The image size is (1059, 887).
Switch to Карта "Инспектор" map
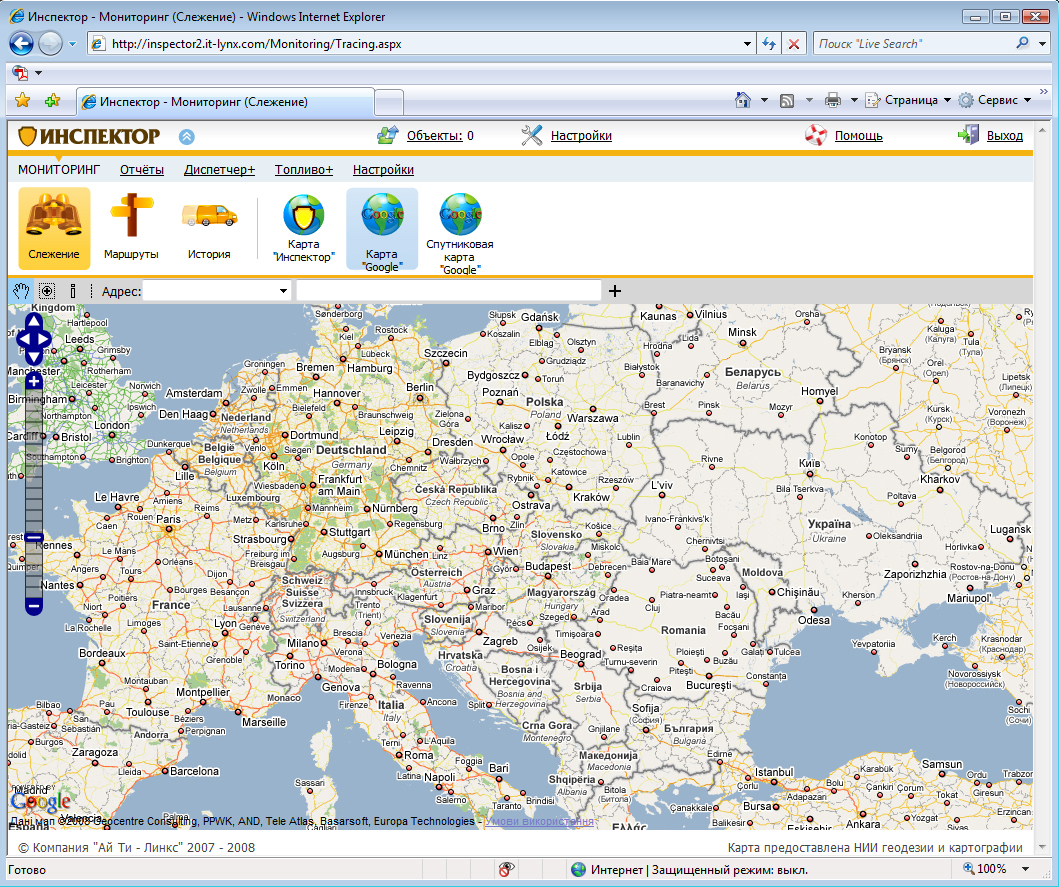click(303, 228)
